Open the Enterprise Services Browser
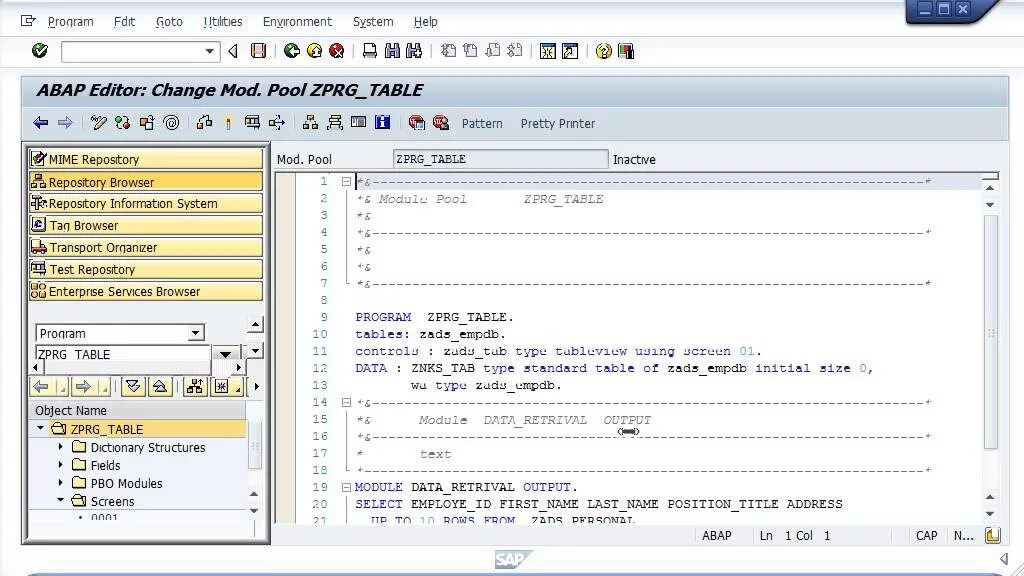 click(x=146, y=291)
